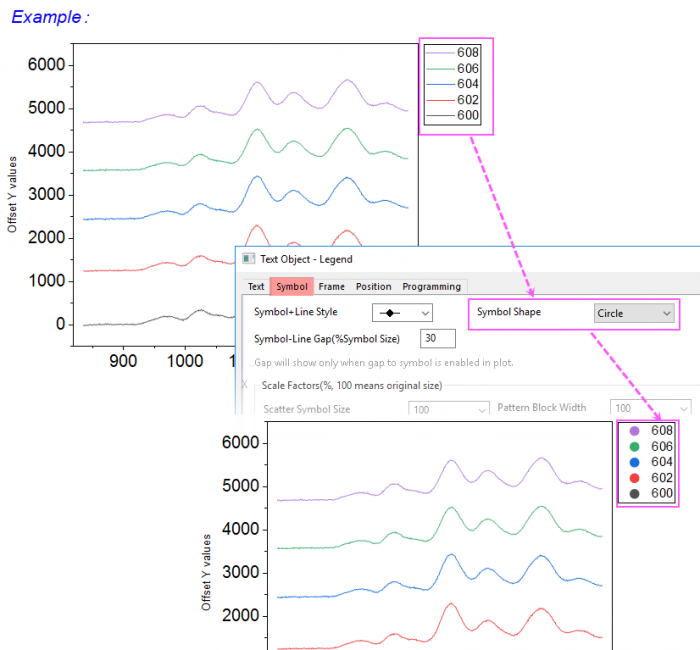Click green line entry 606 in top legend

coord(455,68)
